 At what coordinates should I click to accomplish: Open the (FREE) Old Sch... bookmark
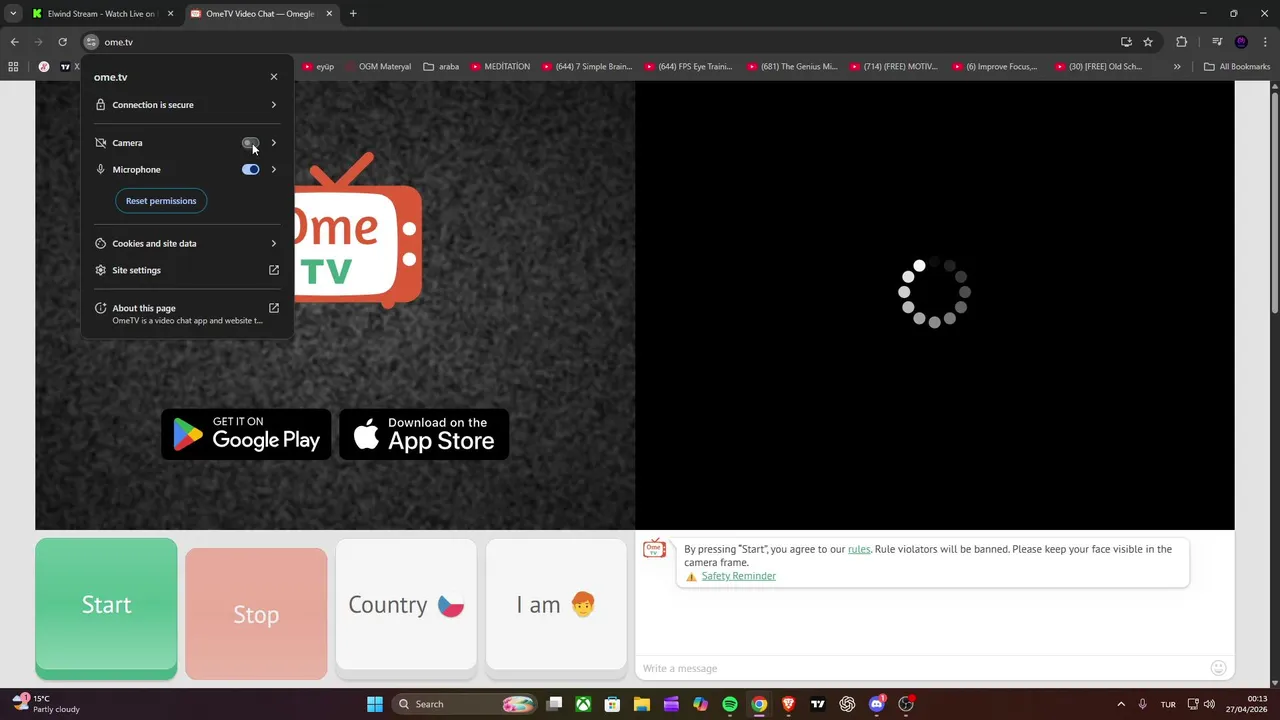1098,67
